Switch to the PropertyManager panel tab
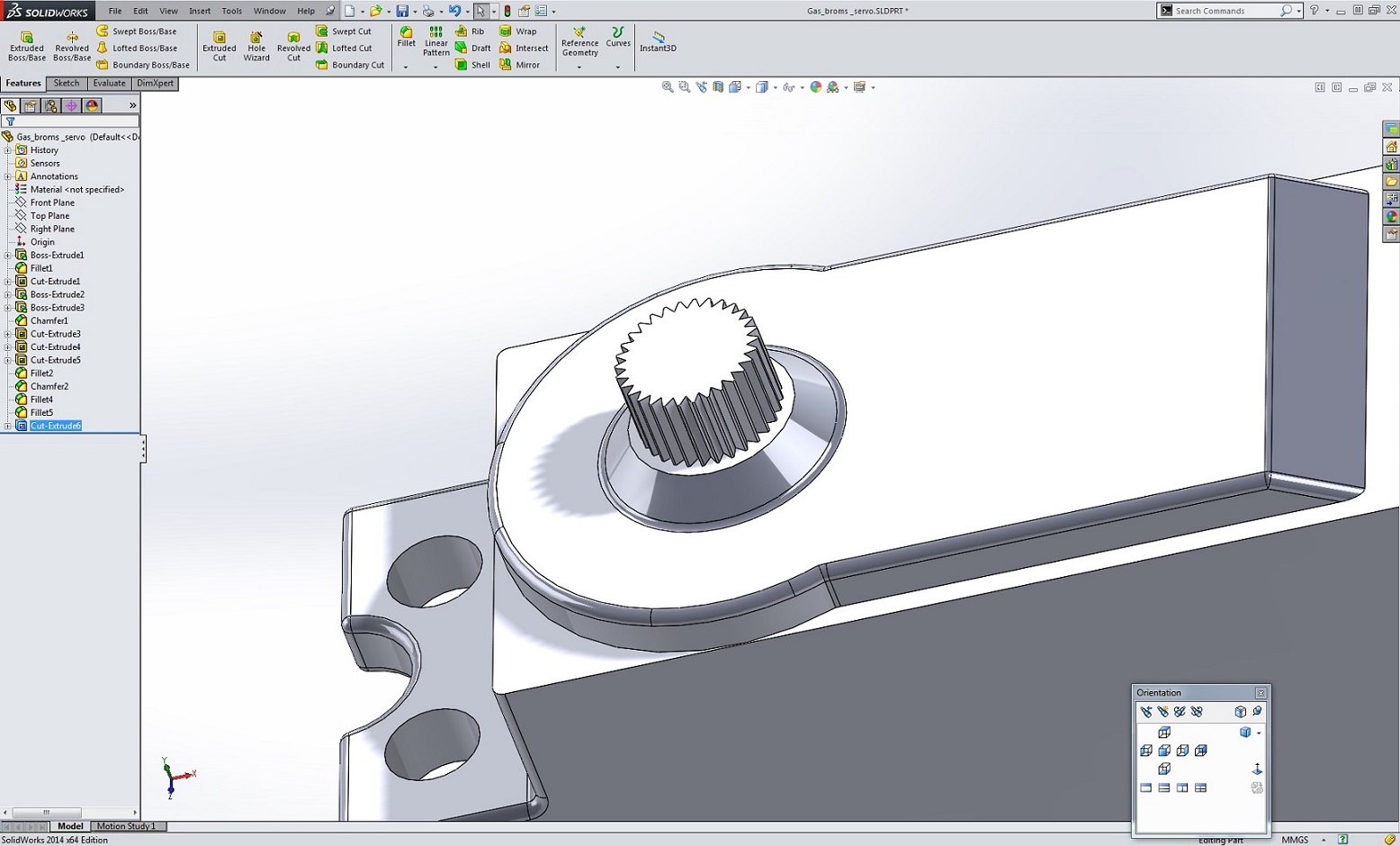The width and height of the screenshot is (1400, 846). tap(31, 105)
